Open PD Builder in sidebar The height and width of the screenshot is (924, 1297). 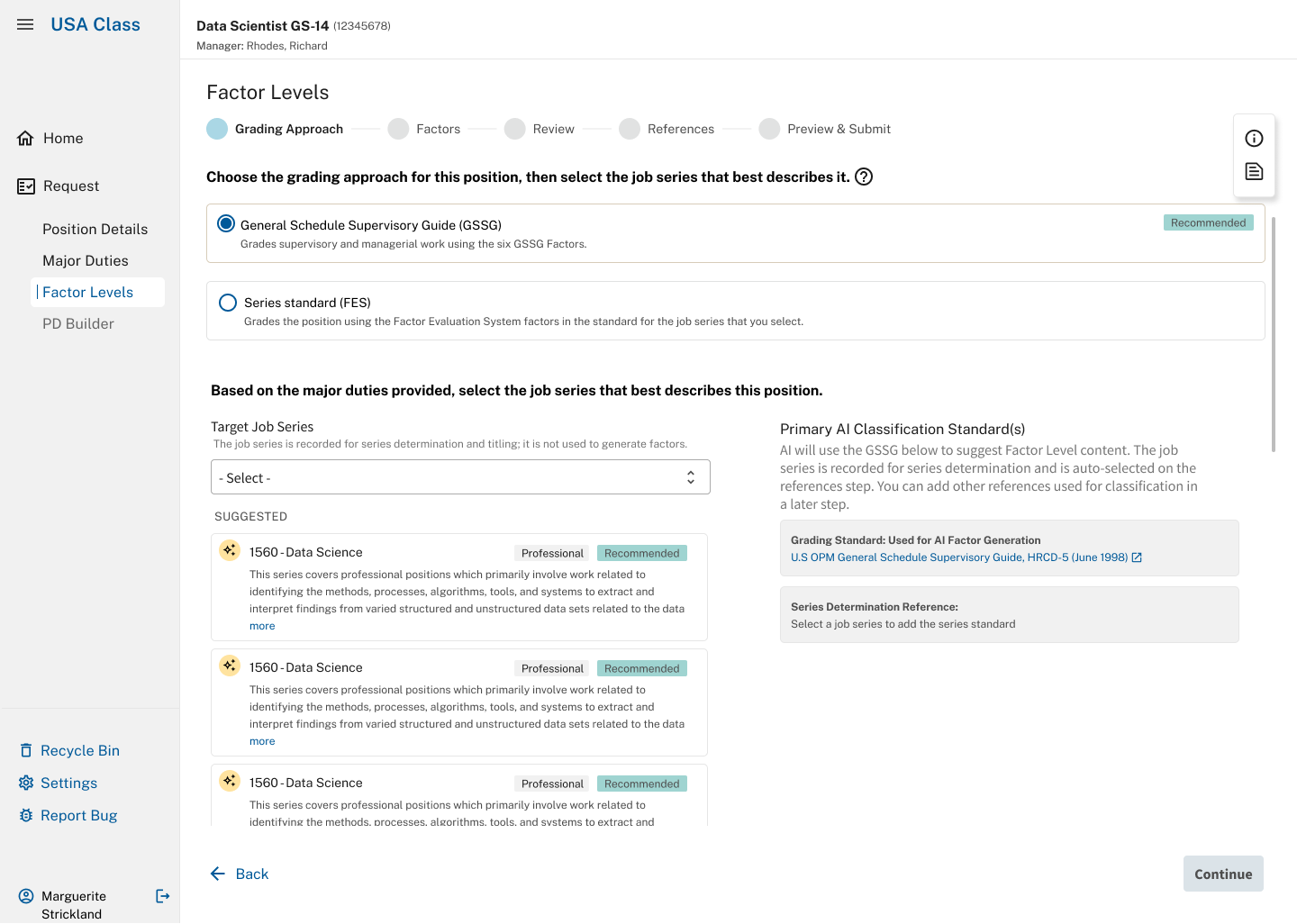pos(78,323)
